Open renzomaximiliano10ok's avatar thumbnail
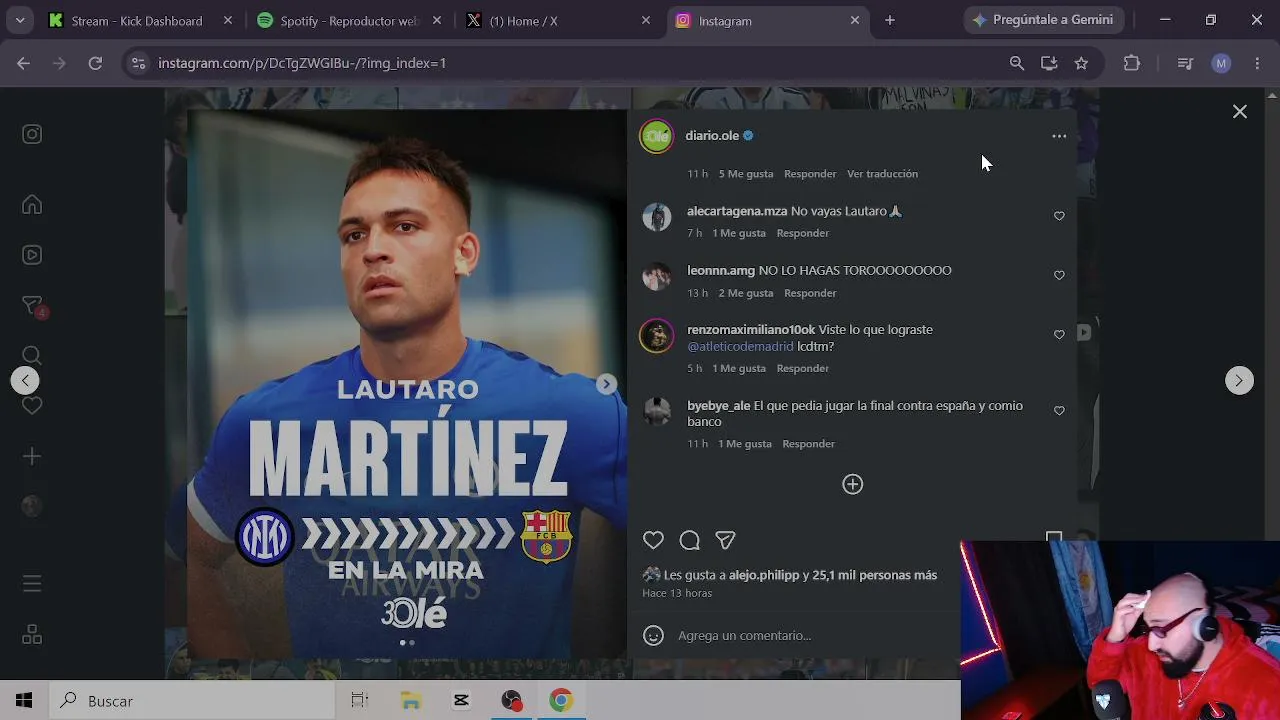 [656, 336]
